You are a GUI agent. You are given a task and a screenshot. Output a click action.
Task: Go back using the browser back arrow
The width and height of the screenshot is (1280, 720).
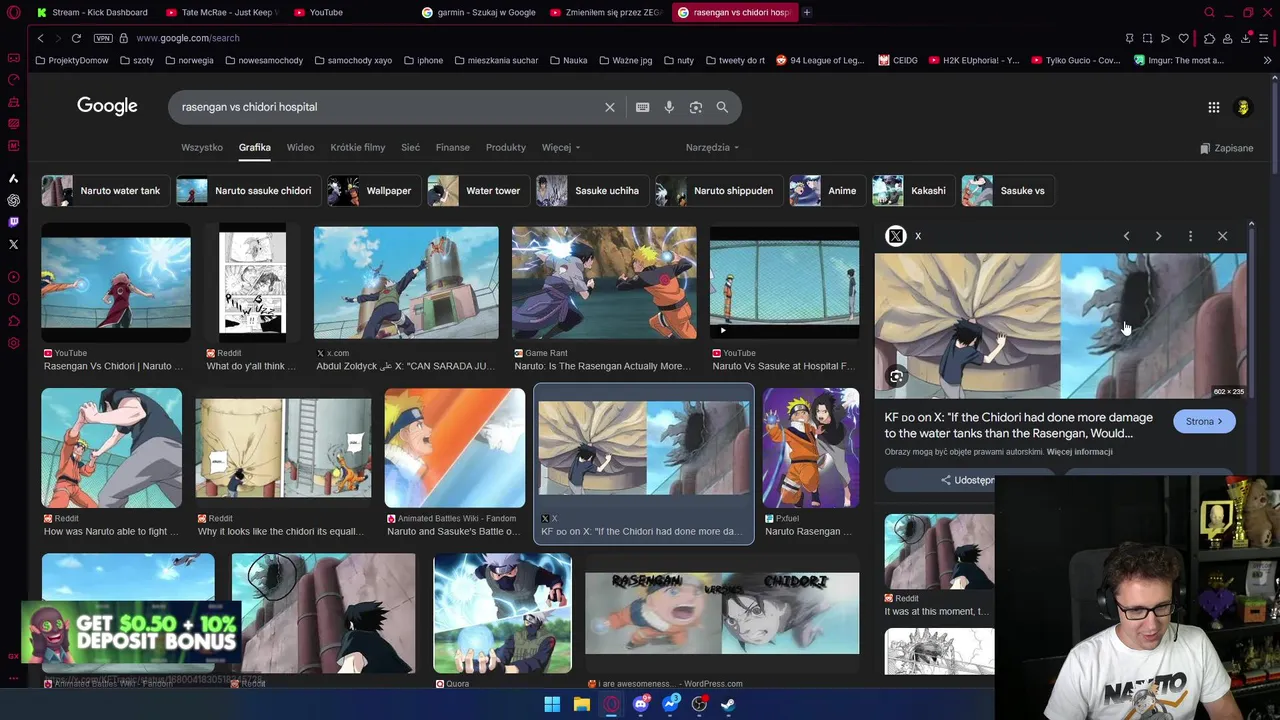click(x=40, y=38)
